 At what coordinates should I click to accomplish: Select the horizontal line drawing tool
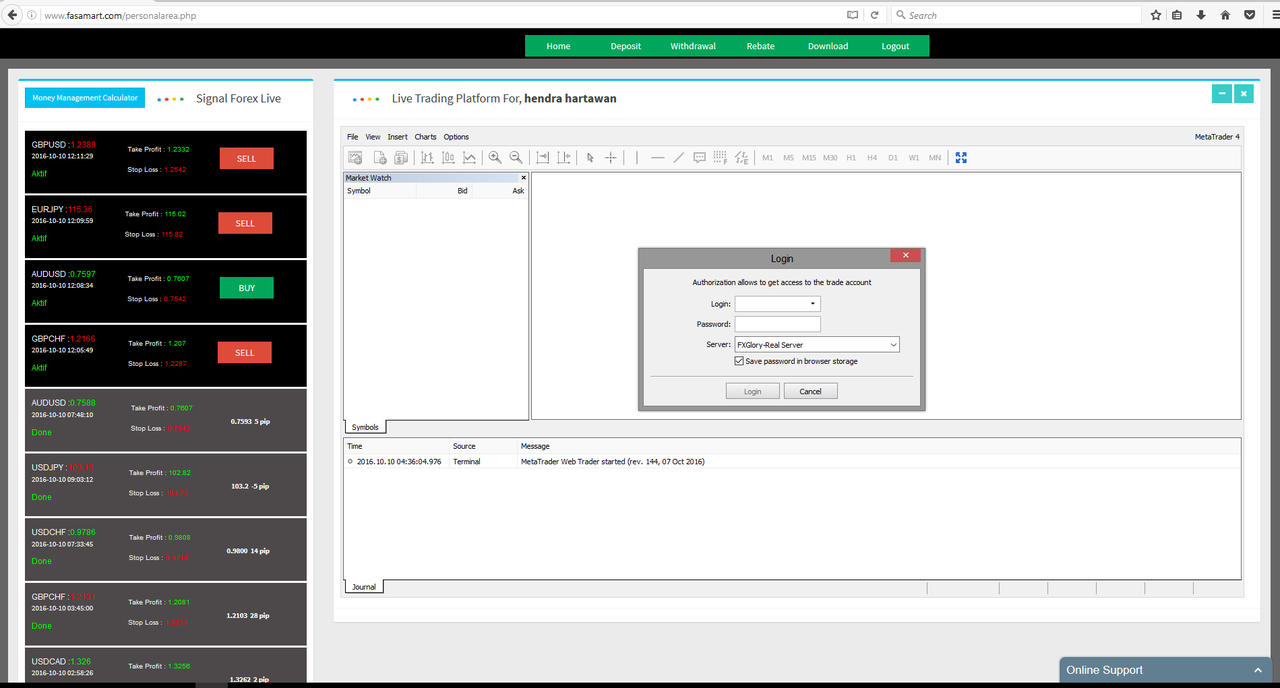(657, 158)
